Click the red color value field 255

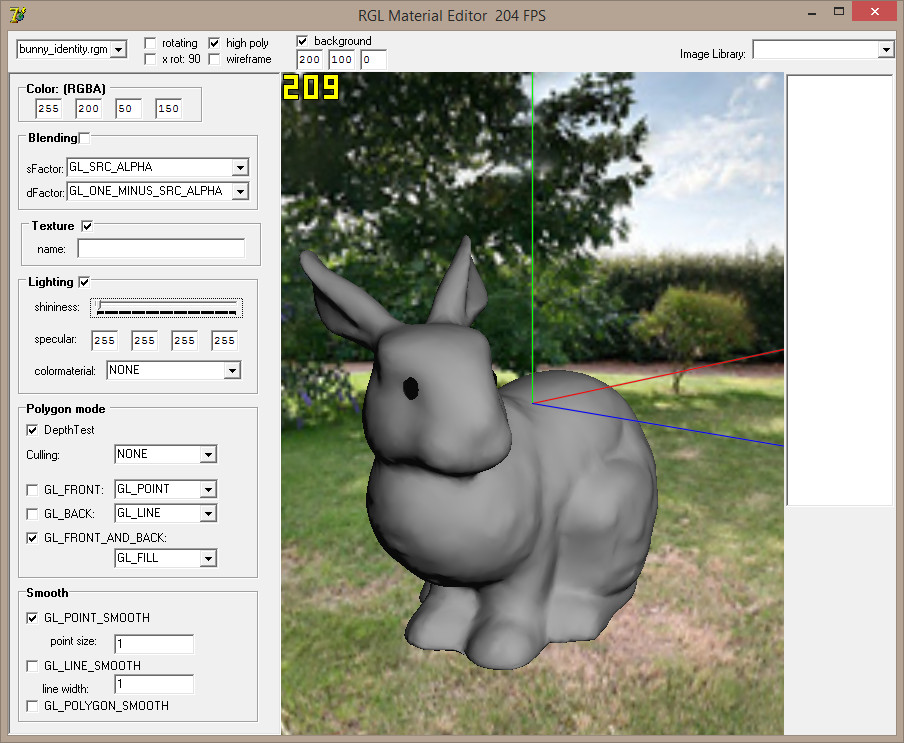[x=48, y=108]
